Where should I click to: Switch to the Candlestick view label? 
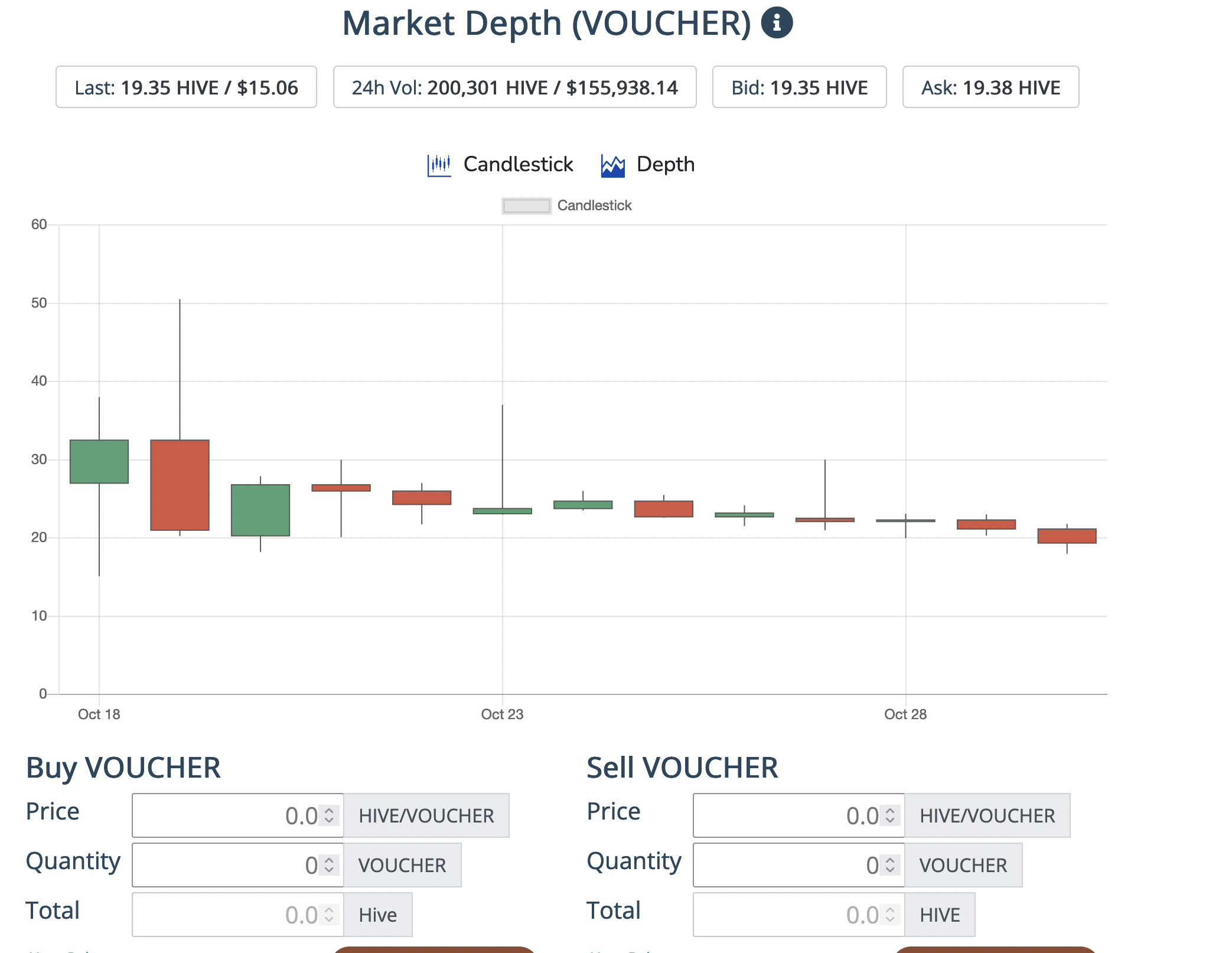[518, 164]
